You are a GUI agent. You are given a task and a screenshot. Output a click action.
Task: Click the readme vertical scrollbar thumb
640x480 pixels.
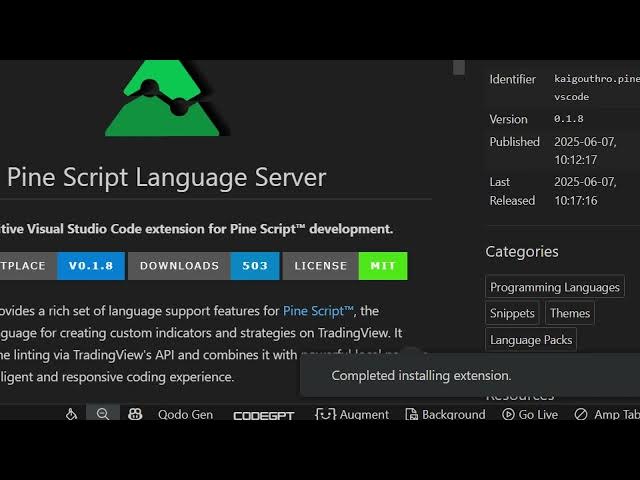[459, 68]
